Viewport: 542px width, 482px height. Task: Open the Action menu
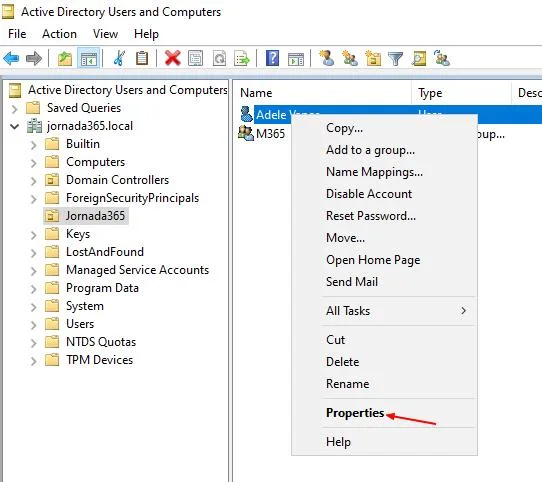tap(59, 34)
